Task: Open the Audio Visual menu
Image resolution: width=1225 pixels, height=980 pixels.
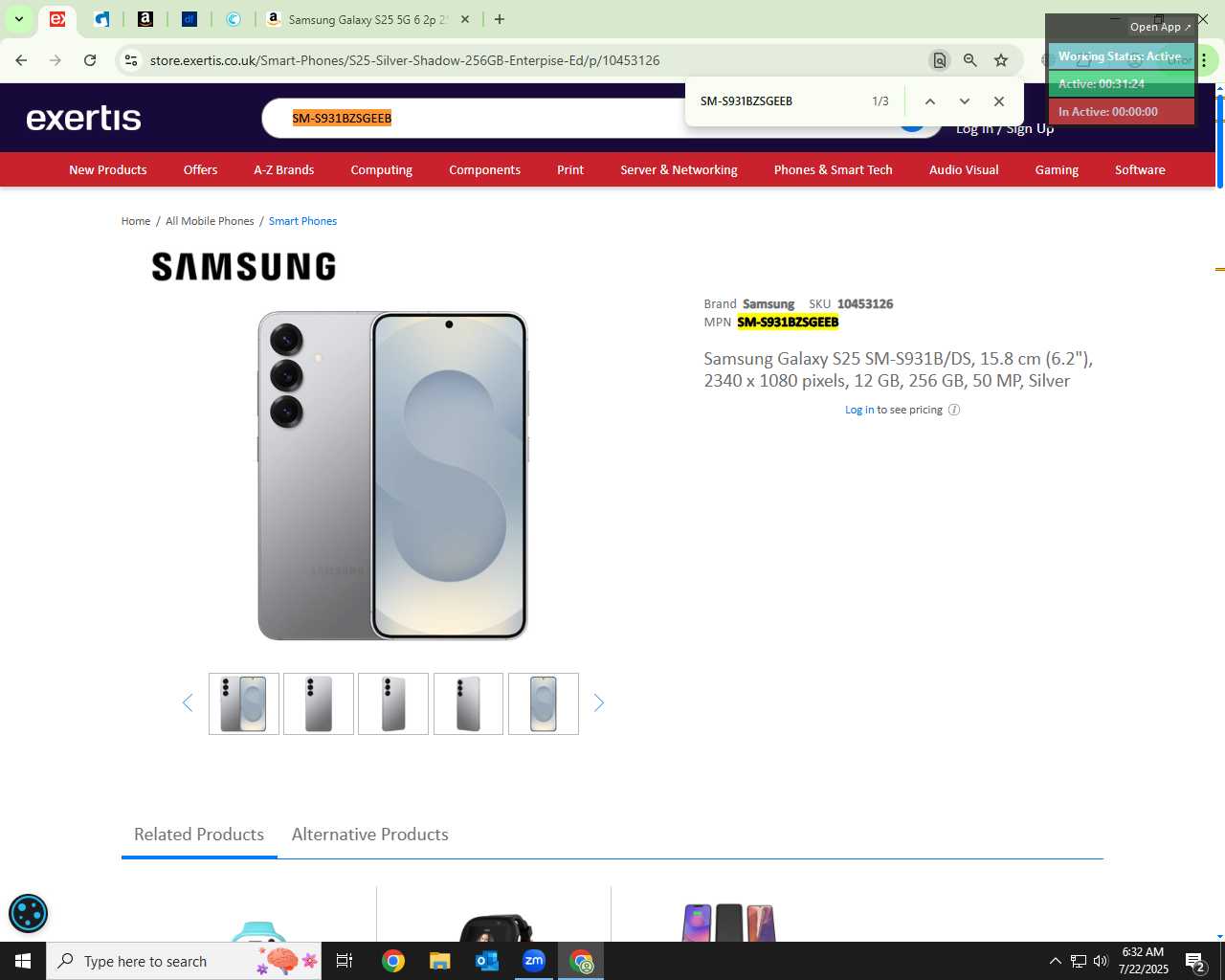Action: [x=964, y=169]
